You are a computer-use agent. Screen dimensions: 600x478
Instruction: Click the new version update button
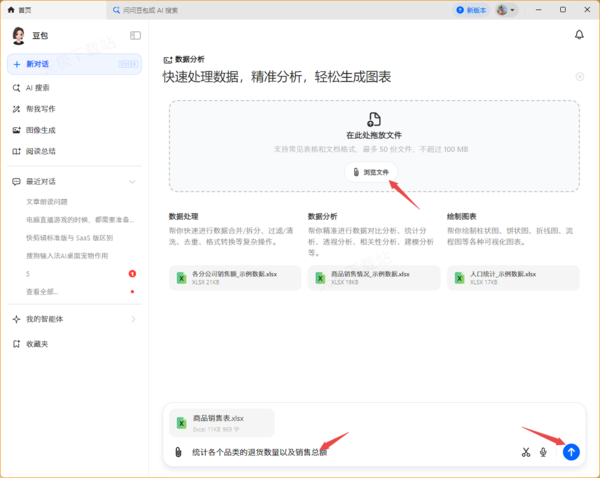[471, 10]
